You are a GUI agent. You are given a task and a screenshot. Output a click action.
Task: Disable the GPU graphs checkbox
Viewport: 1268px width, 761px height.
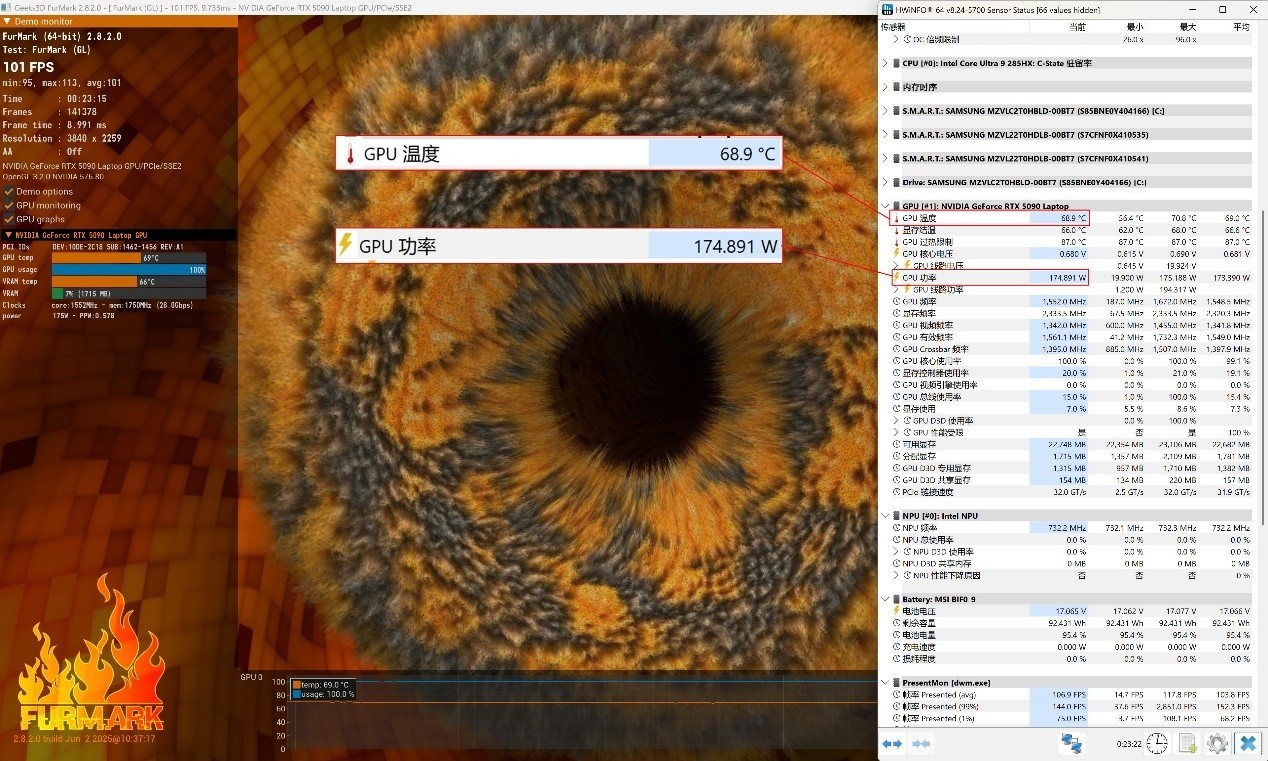pyautogui.click(x=9, y=219)
